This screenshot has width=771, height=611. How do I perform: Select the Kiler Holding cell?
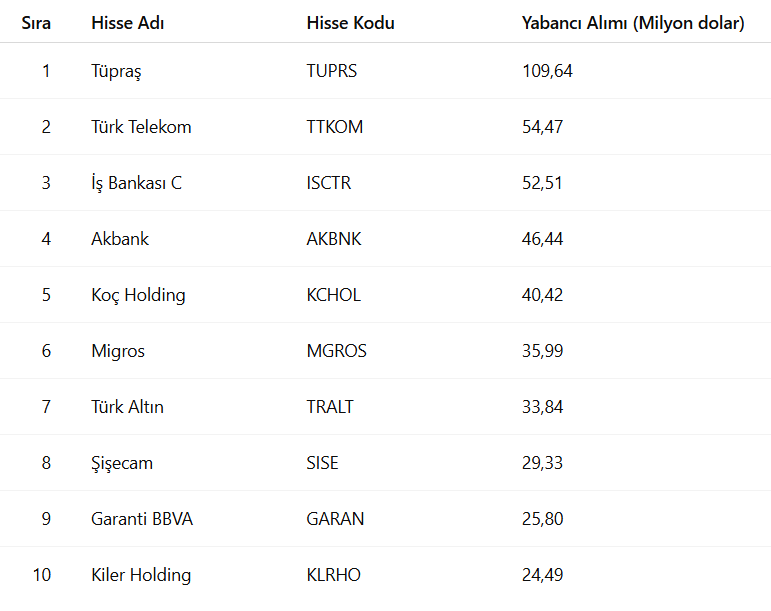coord(141,575)
